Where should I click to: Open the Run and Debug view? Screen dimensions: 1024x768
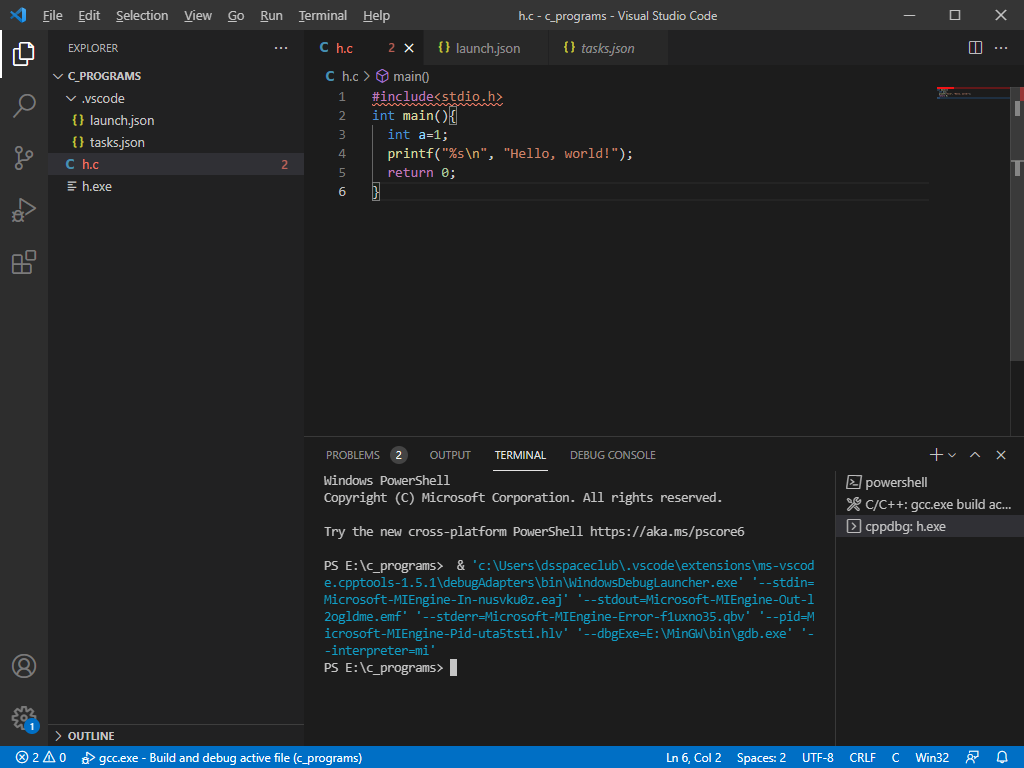click(24, 210)
